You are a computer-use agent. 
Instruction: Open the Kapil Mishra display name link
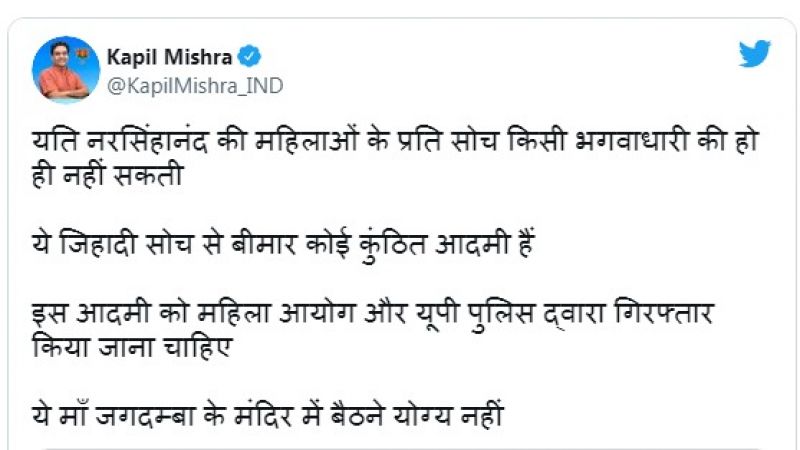171,58
